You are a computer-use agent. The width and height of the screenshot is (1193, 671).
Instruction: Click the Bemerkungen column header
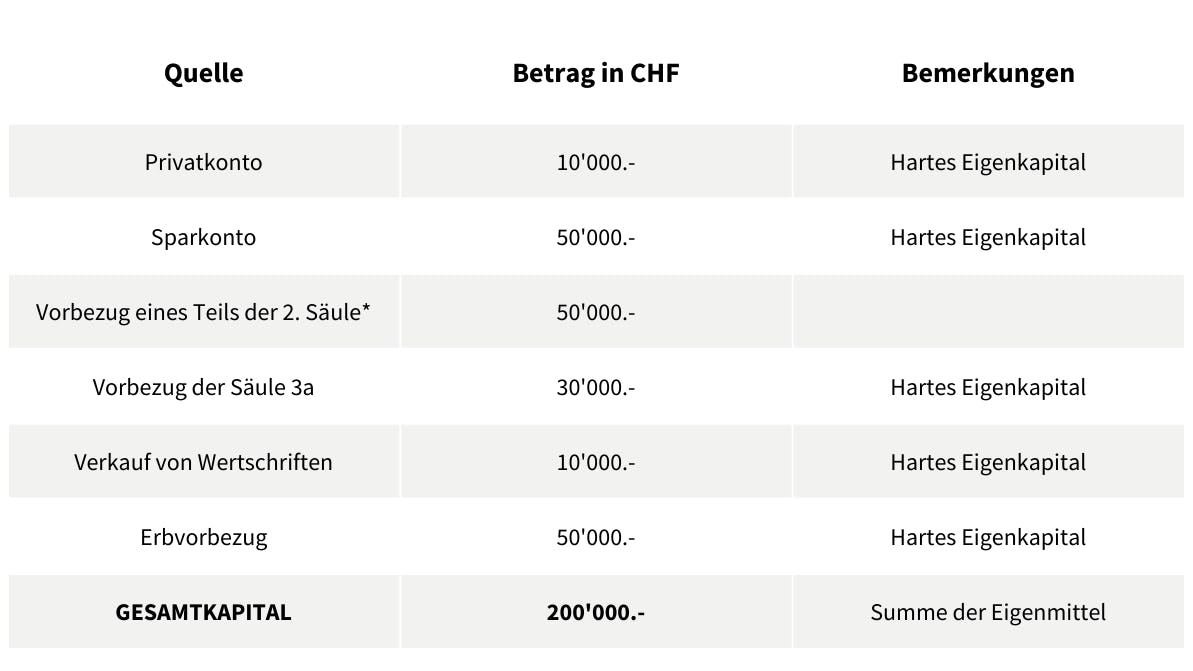coord(988,73)
